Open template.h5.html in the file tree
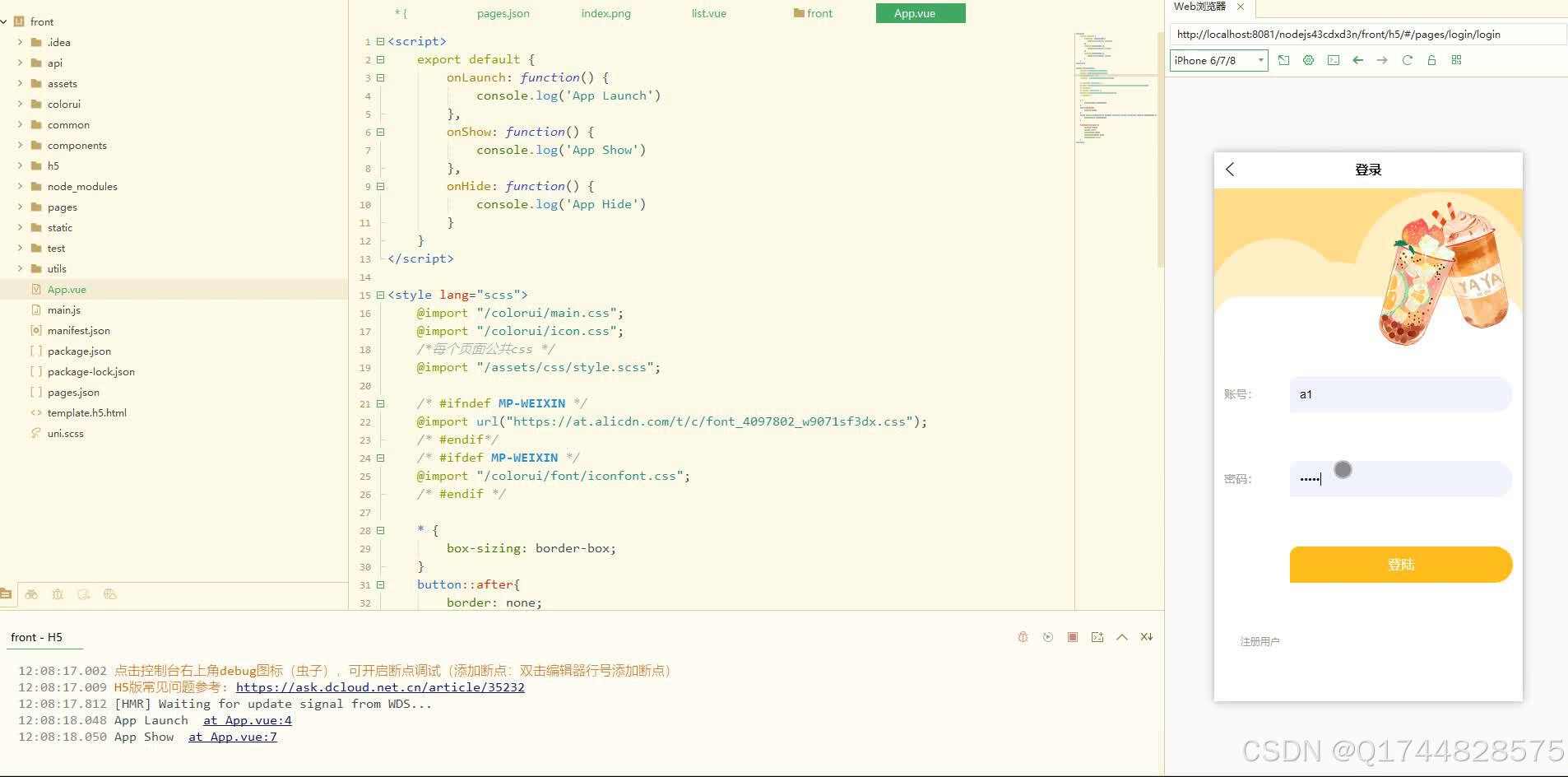The width and height of the screenshot is (1568, 777). click(86, 412)
